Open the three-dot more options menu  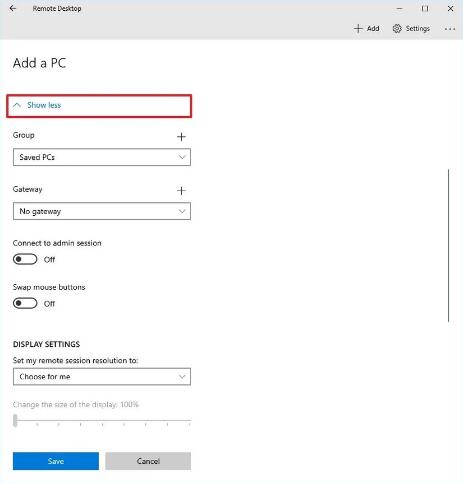point(450,29)
